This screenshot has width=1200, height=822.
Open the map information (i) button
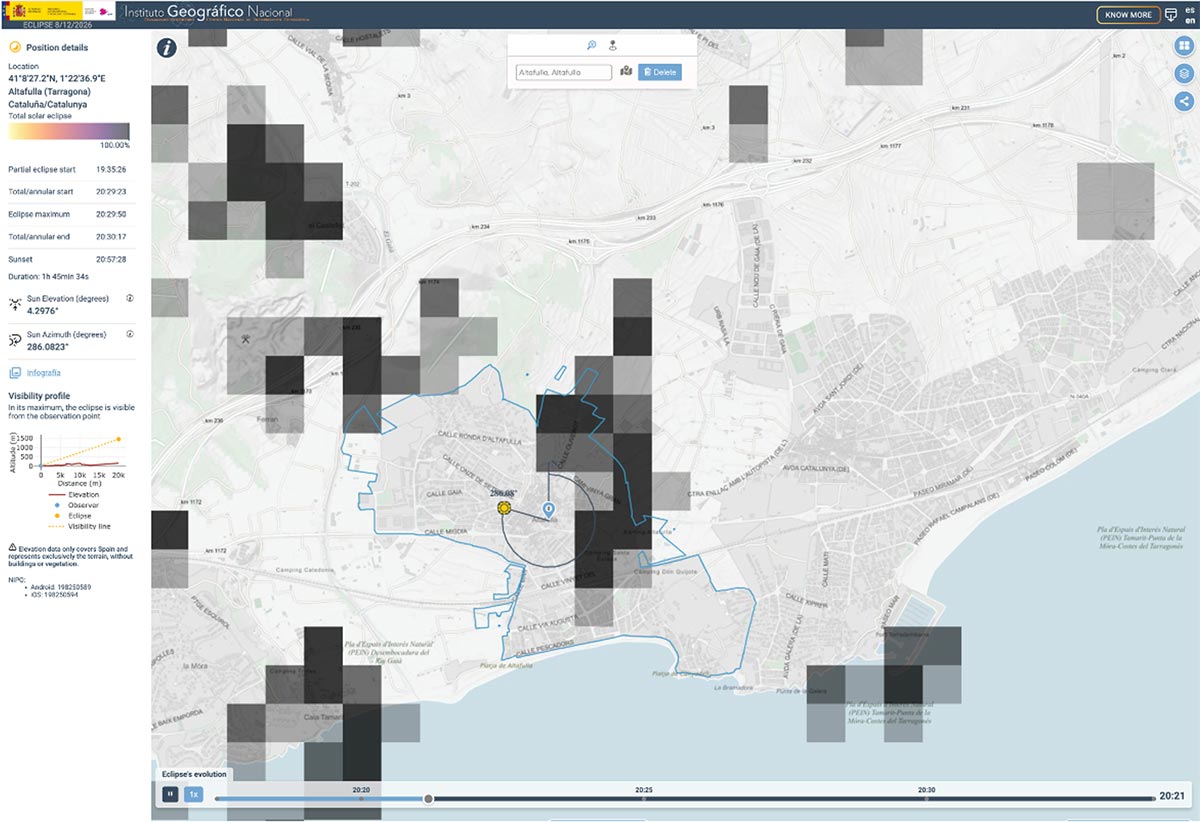pyautogui.click(x=167, y=47)
